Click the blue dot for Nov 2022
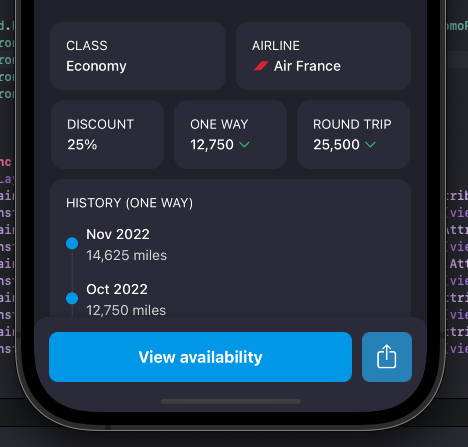Image resolution: width=468 pixels, height=447 pixels. pyautogui.click(x=72, y=243)
